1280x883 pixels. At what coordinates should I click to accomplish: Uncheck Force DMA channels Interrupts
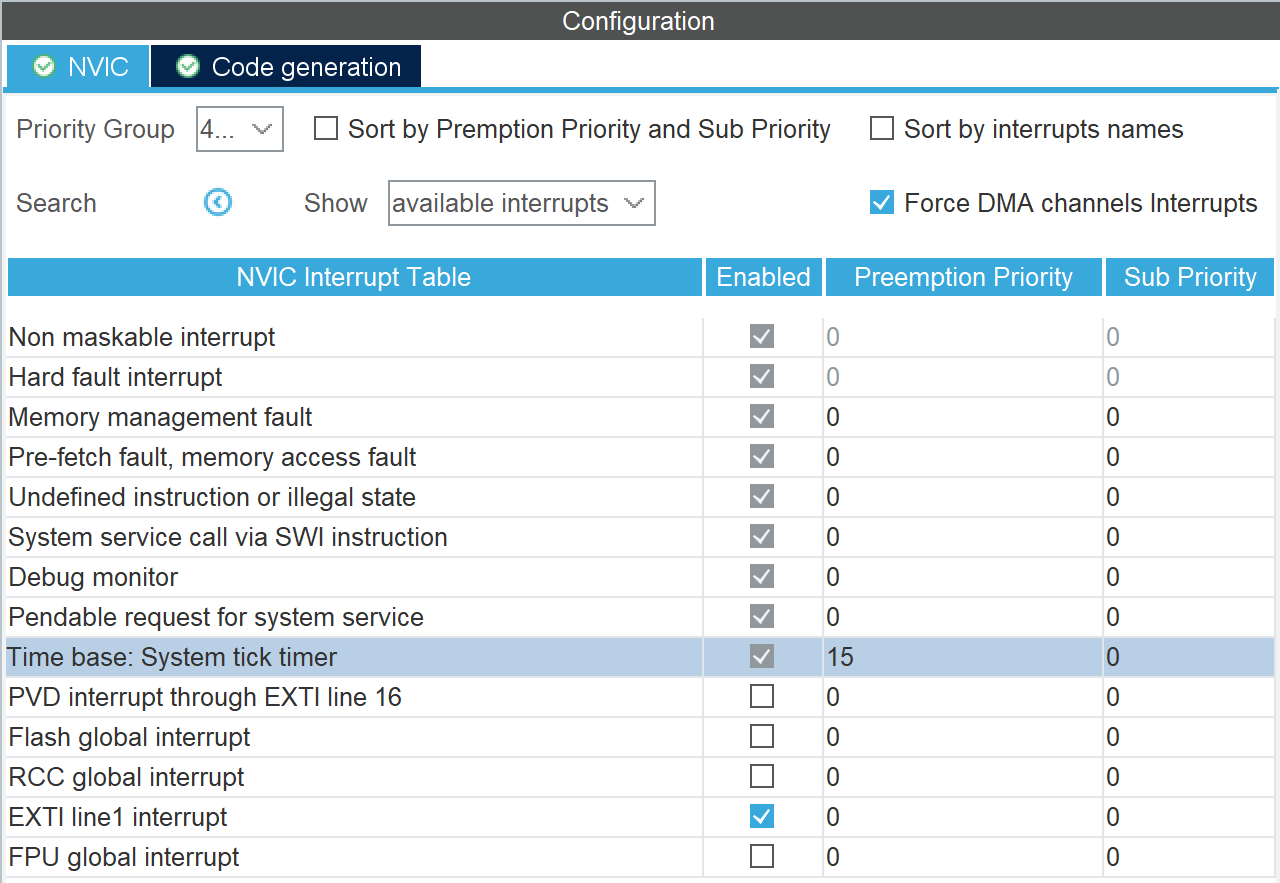tap(882, 203)
